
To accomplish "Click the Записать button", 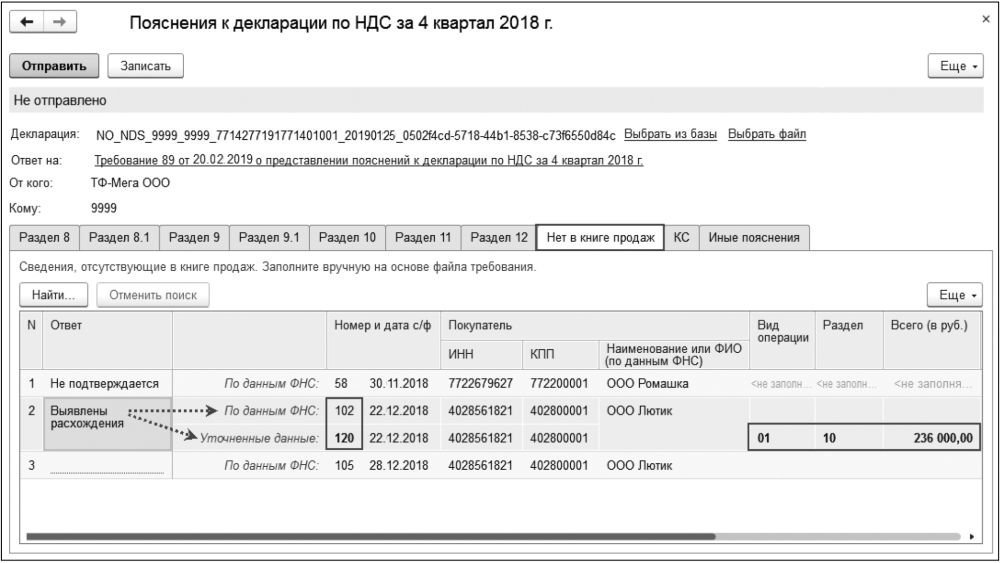I will [145, 66].
